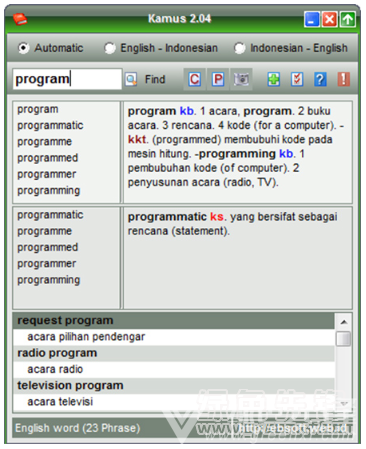The height and width of the screenshot is (449, 366).
Task: Open the checklist options icon
Action: (x=297, y=79)
